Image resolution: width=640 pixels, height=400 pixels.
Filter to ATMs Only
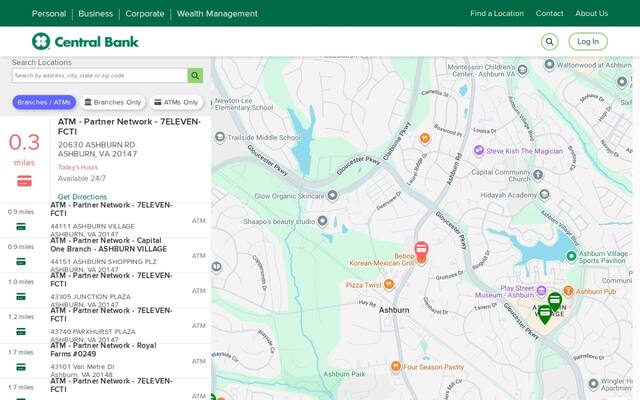coord(176,102)
